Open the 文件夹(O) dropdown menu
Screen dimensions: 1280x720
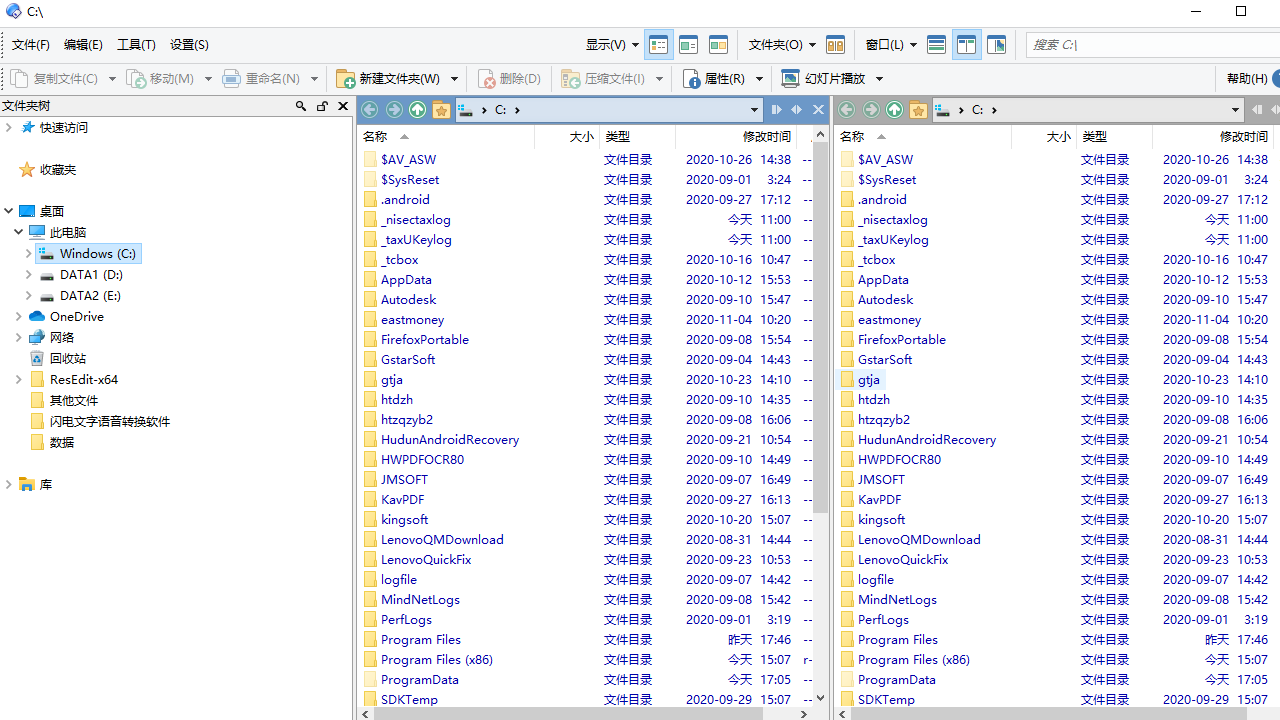pyautogui.click(x=782, y=45)
